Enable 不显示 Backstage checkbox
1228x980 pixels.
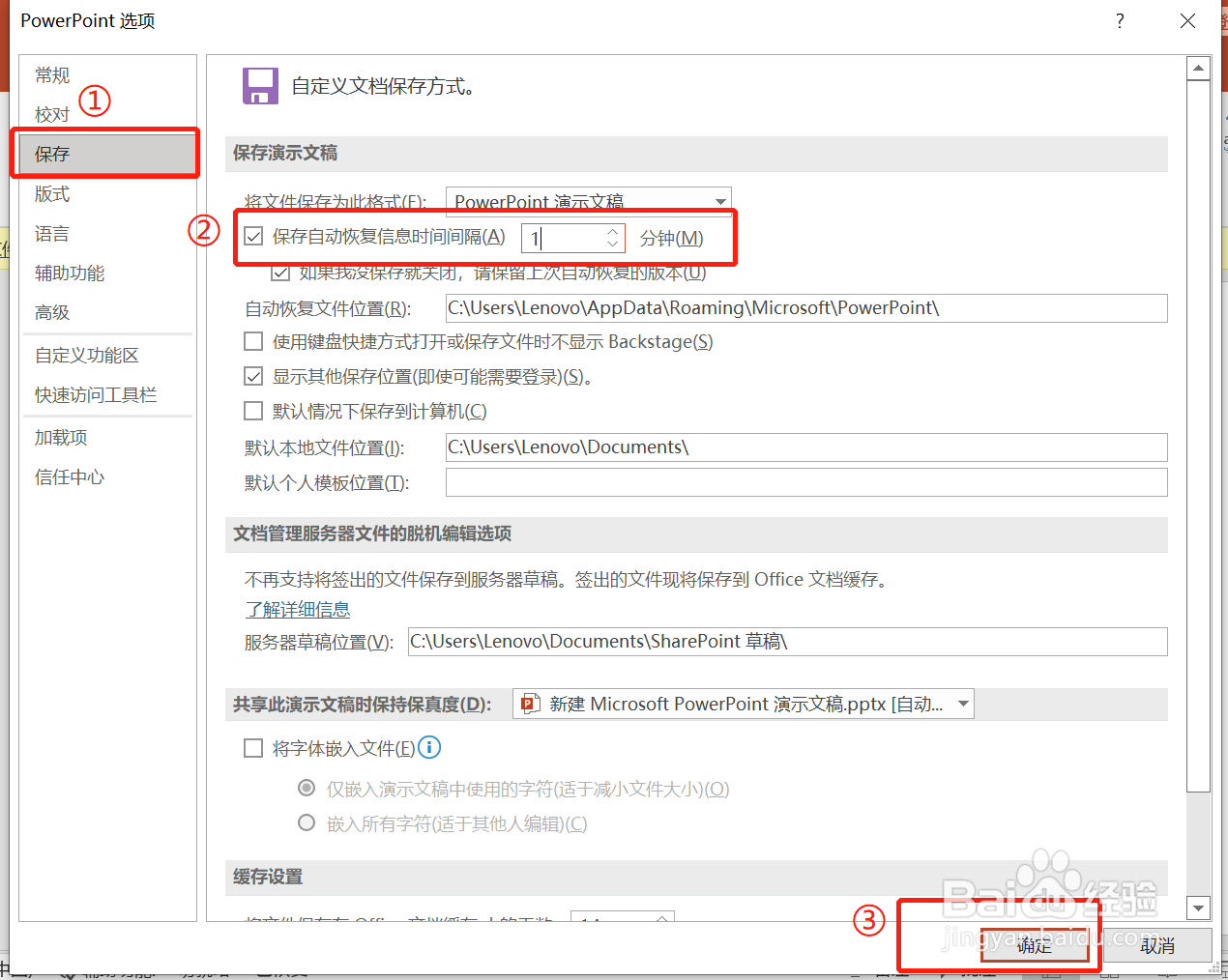253,341
